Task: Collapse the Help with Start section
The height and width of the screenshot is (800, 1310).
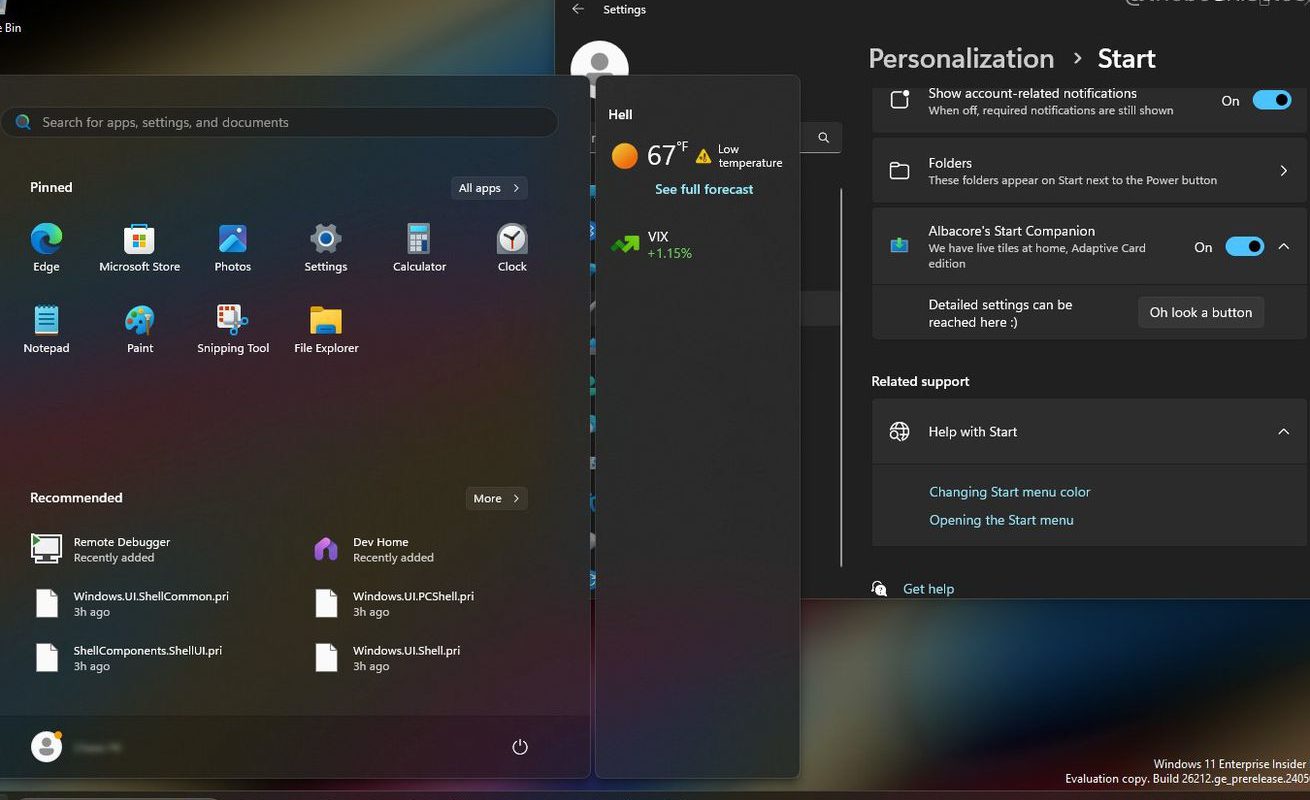Action: pos(1284,432)
